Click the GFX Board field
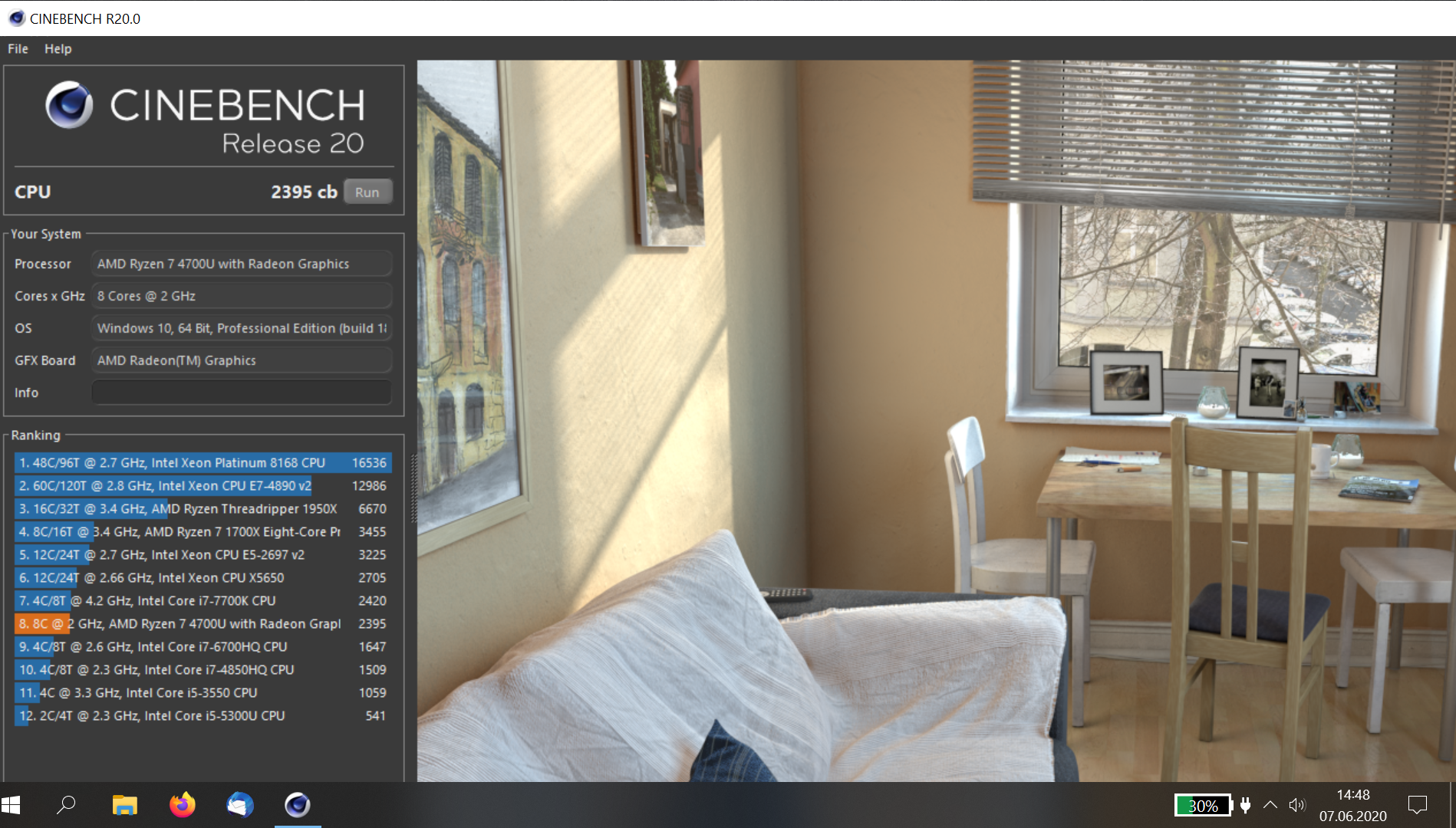 click(242, 360)
